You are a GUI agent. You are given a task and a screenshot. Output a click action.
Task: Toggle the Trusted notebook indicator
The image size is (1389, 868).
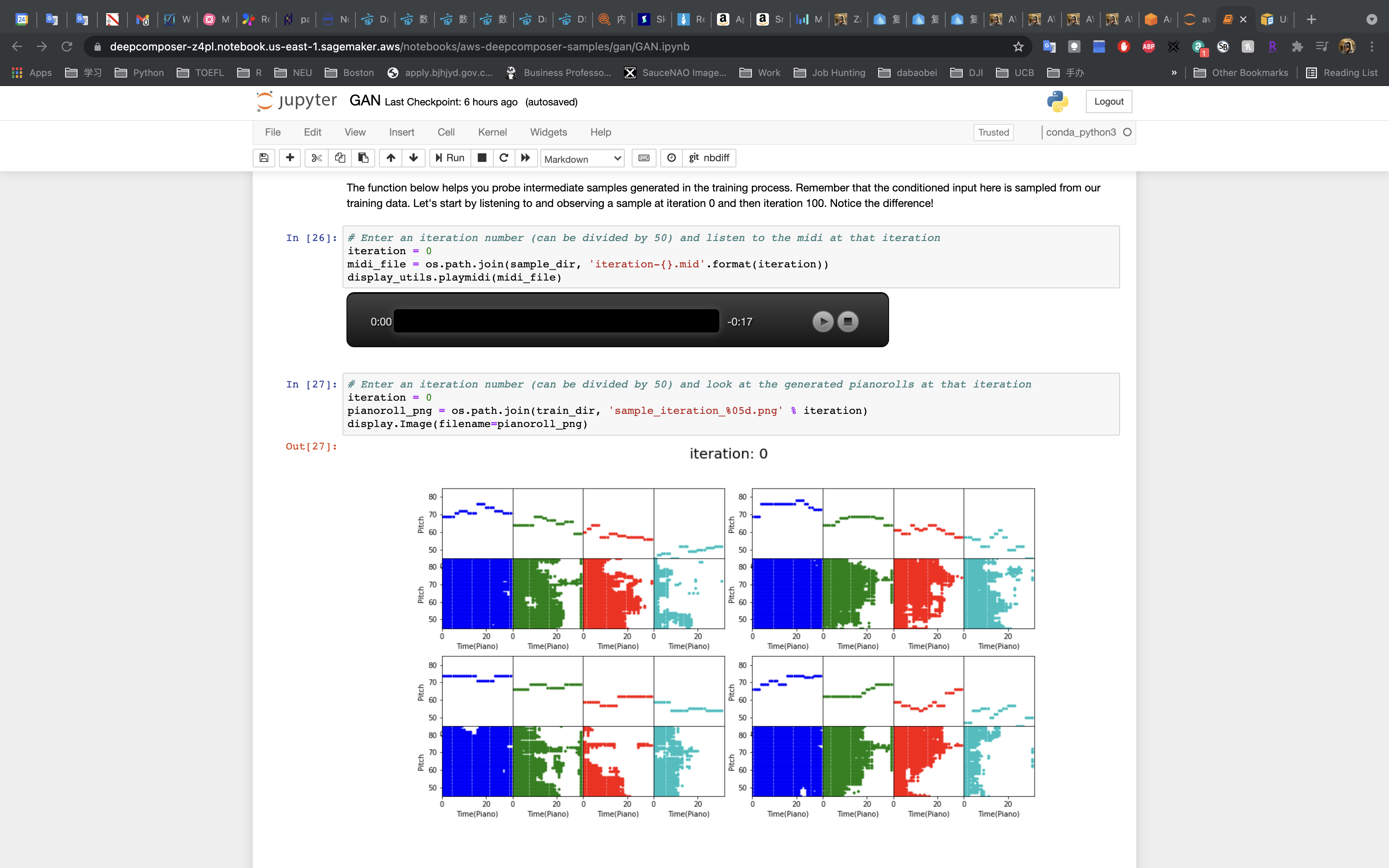(x=993, y=132)
